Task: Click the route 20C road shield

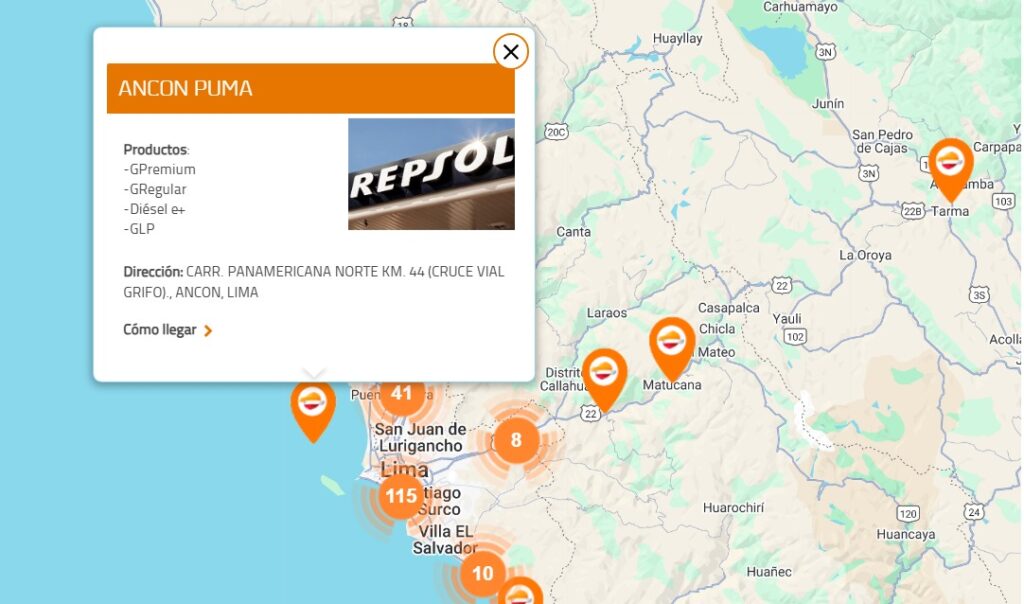Action: (x=556, y=132)
